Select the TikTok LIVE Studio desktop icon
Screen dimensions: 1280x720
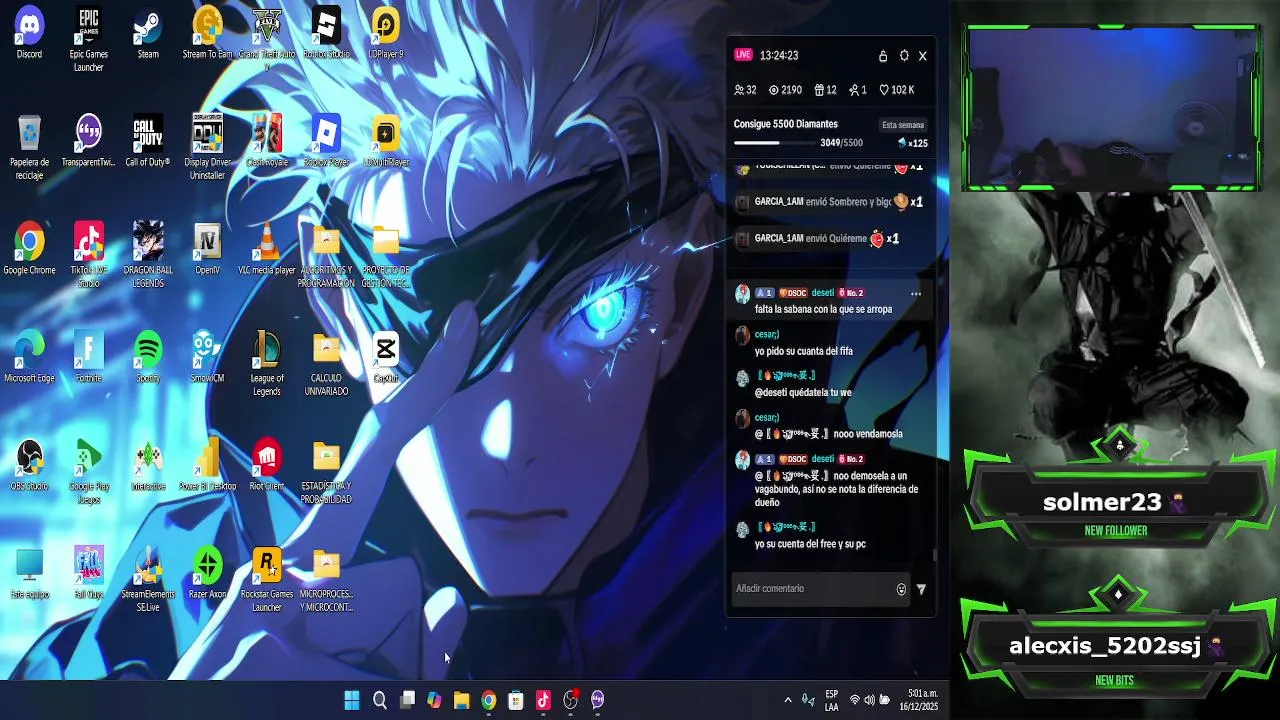(88, 256)
